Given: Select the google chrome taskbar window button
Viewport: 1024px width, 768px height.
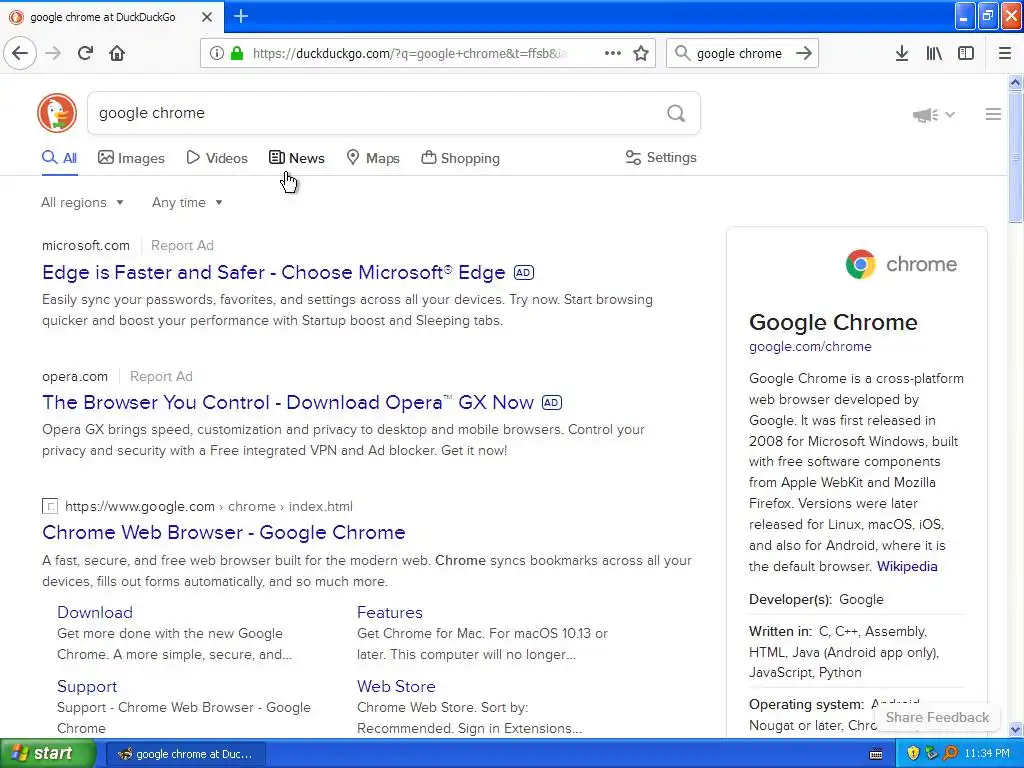Looking at the screenshot, I should 185,754.
